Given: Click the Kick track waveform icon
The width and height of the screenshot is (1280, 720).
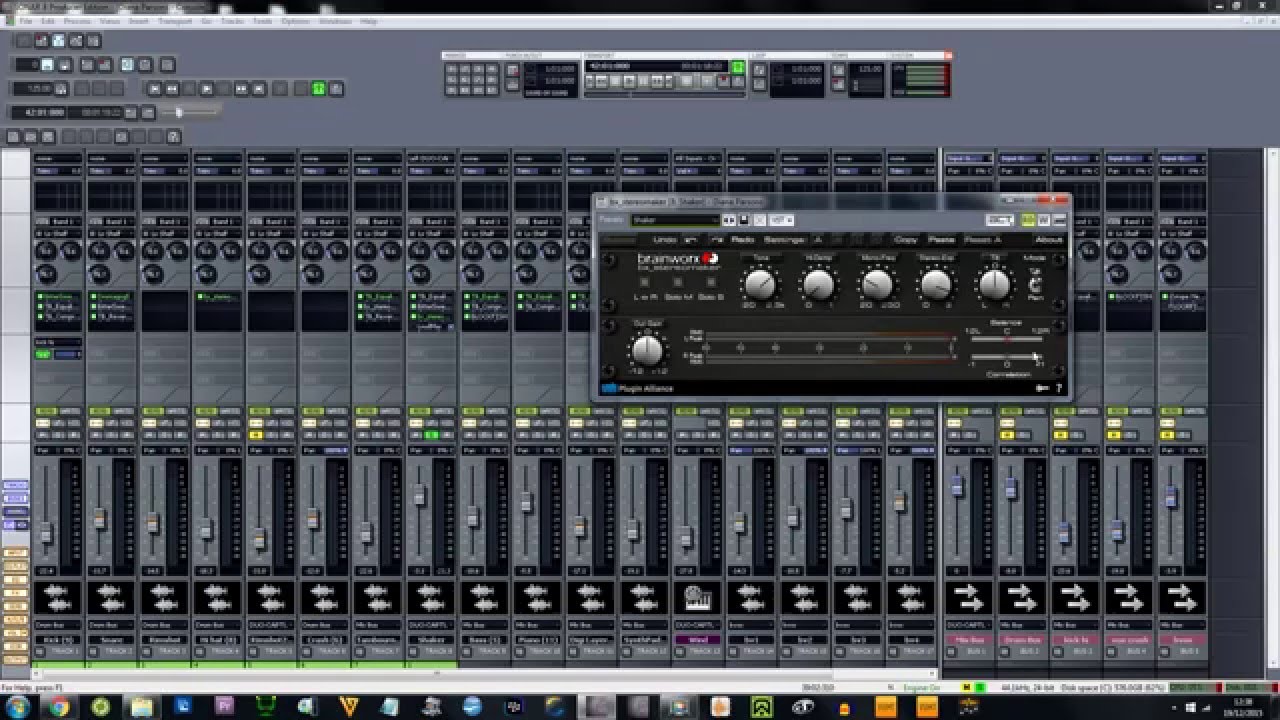Looking at the screenshot, I should point(57,598).
